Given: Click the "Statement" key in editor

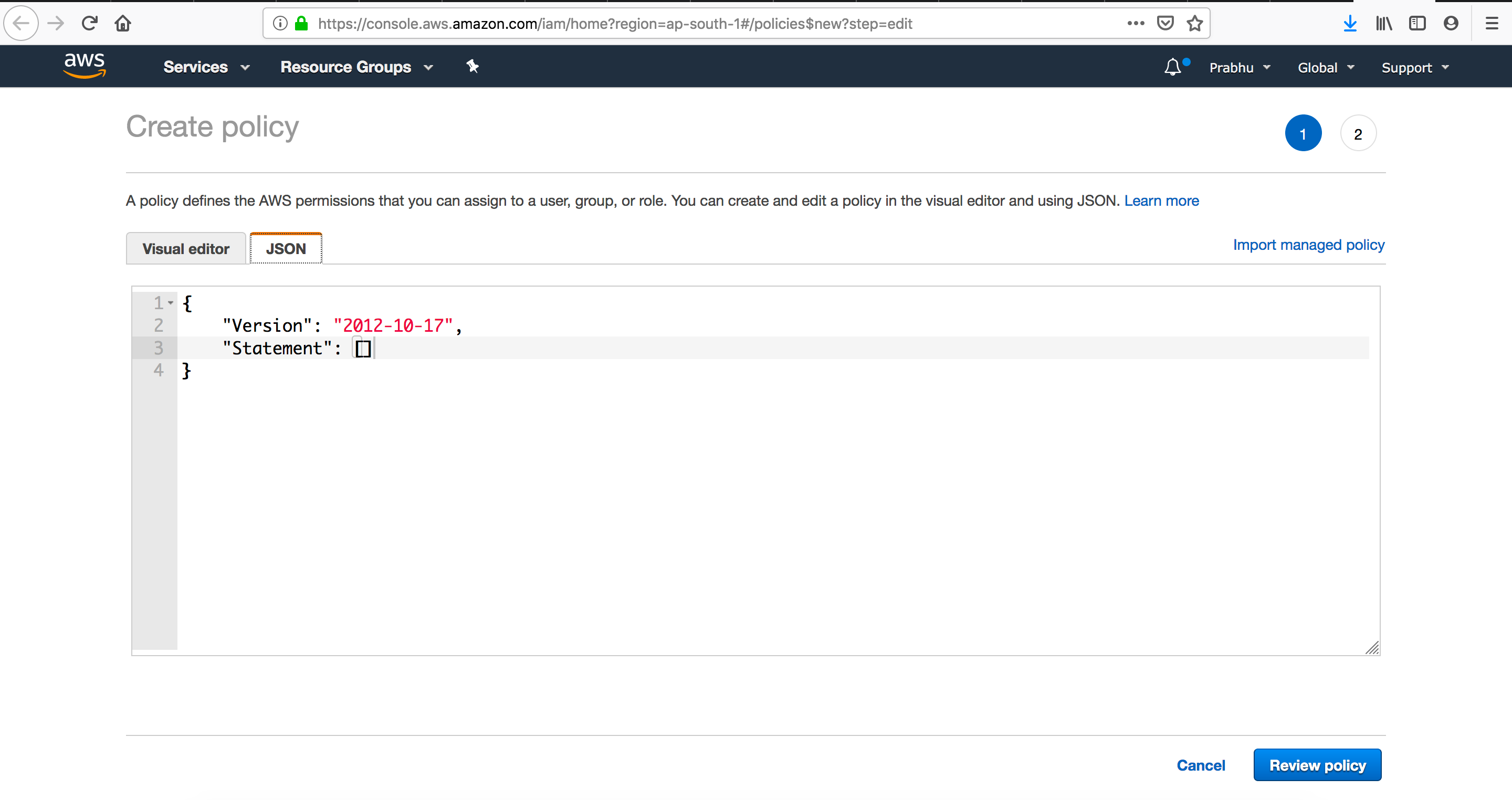Looking at the screenshot, I should click(x=277, y=349).
